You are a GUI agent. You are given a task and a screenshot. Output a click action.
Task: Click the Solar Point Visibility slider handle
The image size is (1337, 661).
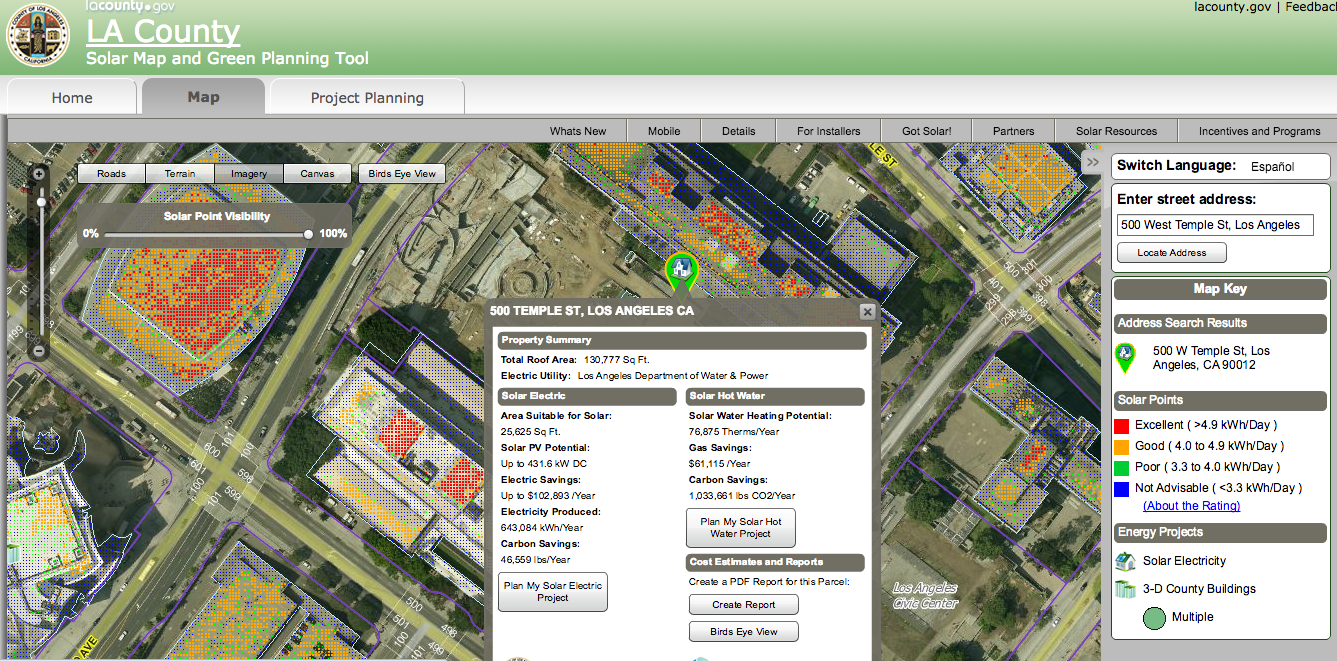tap(309, 234)
